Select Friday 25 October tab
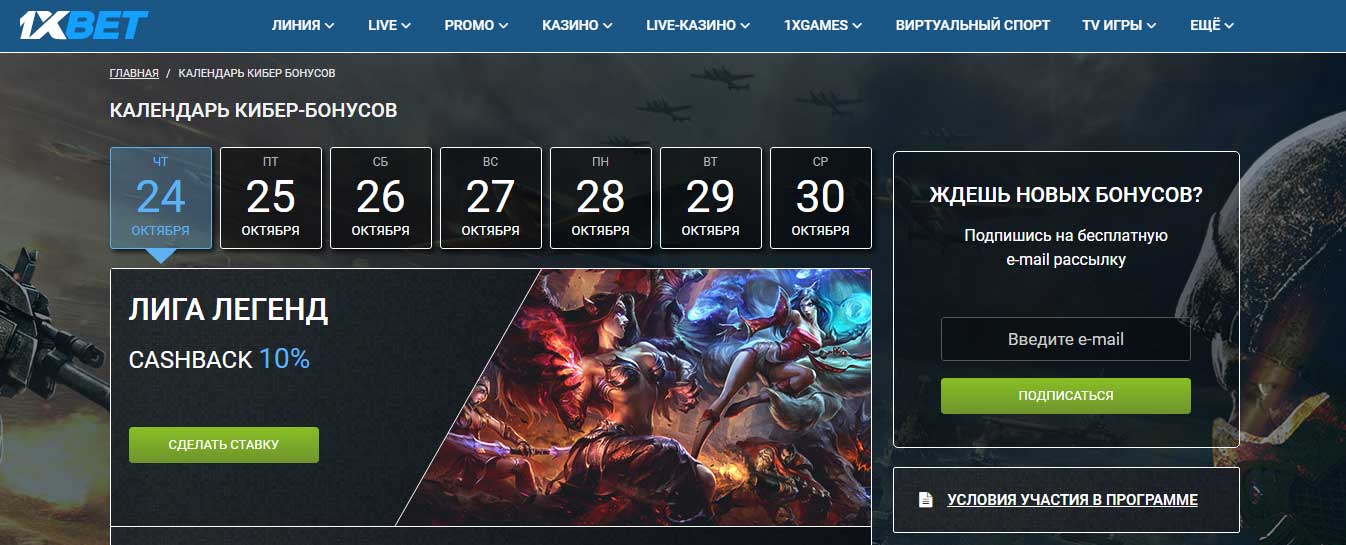The height and width of the screenshot is (545, 1346). tap(271, 198)
